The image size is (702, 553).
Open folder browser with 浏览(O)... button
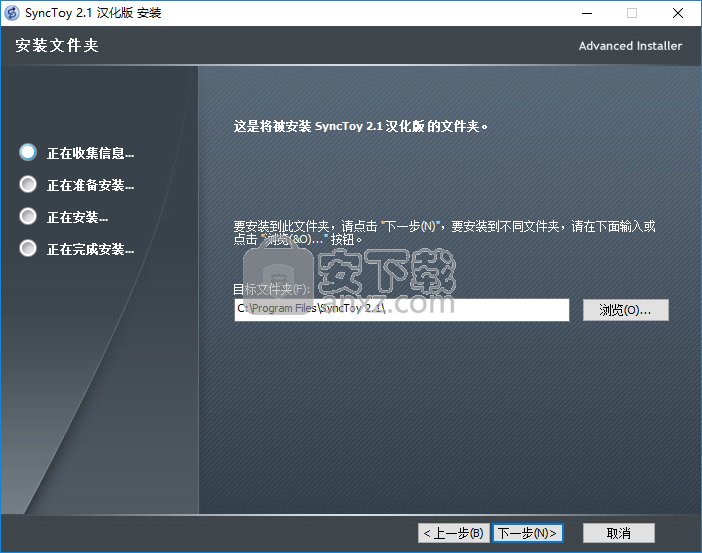625,310
